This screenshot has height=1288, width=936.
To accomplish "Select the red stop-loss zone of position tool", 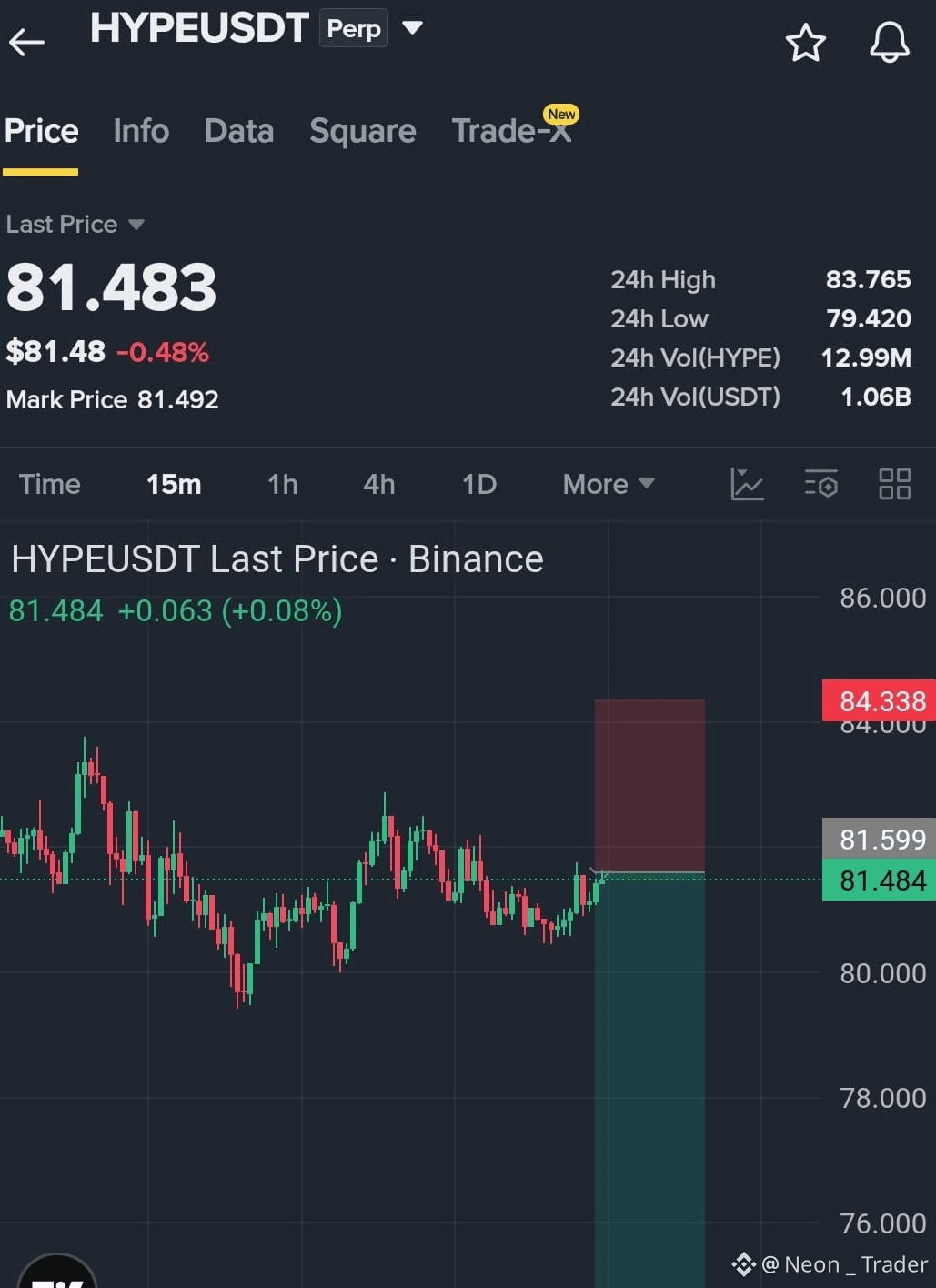I will [x=649, y=786].
